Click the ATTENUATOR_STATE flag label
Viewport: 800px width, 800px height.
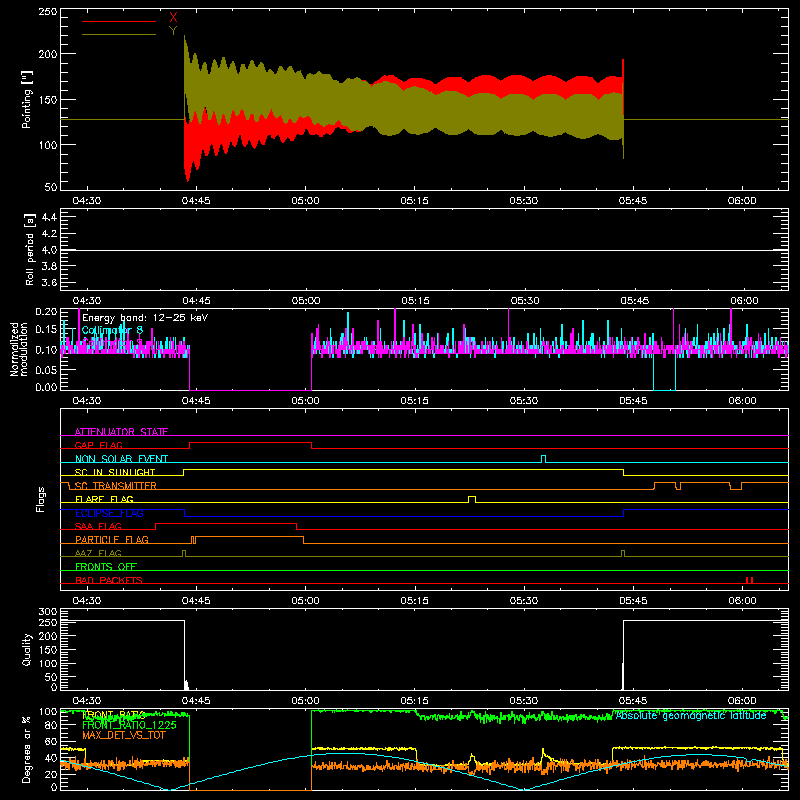click(x=121, y=432)
